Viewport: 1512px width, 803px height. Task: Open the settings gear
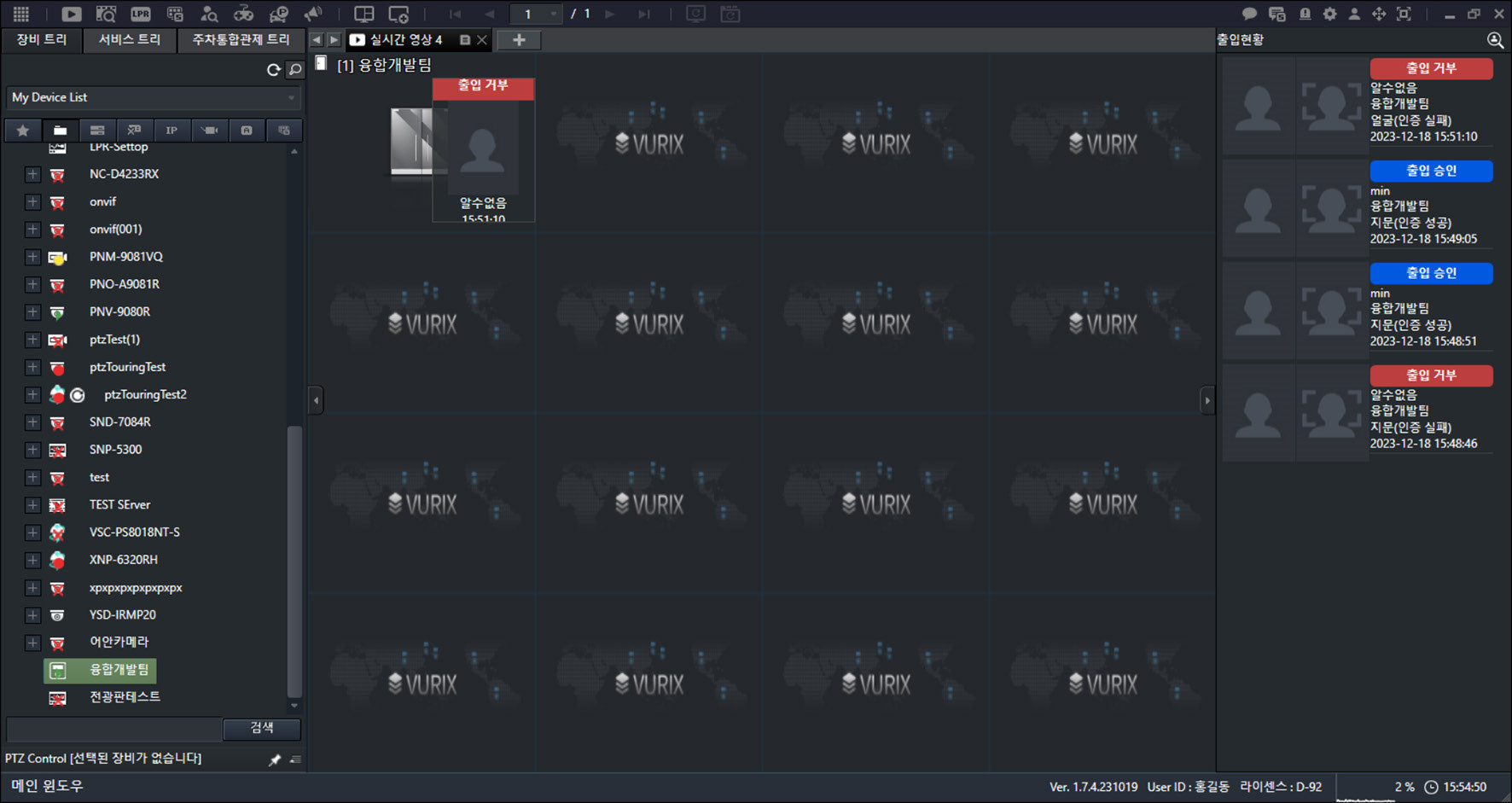click(x=1329, y=14)
